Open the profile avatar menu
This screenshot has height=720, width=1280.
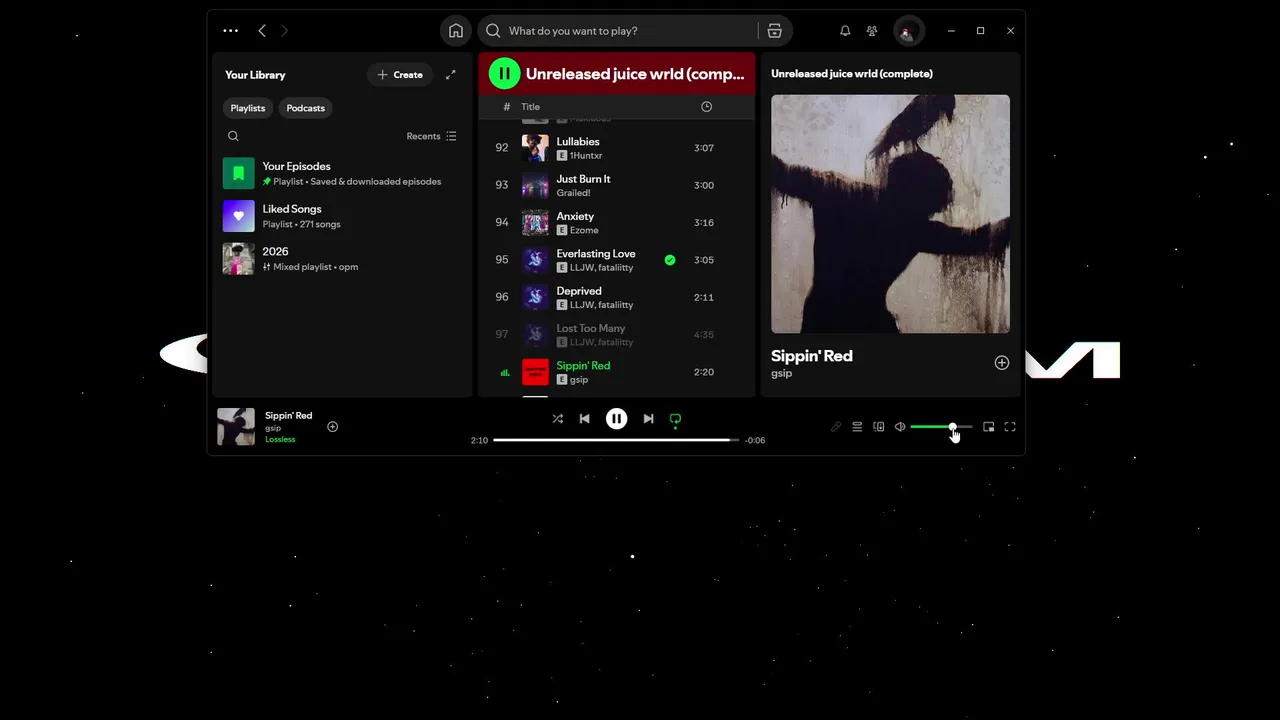(908, 31)
